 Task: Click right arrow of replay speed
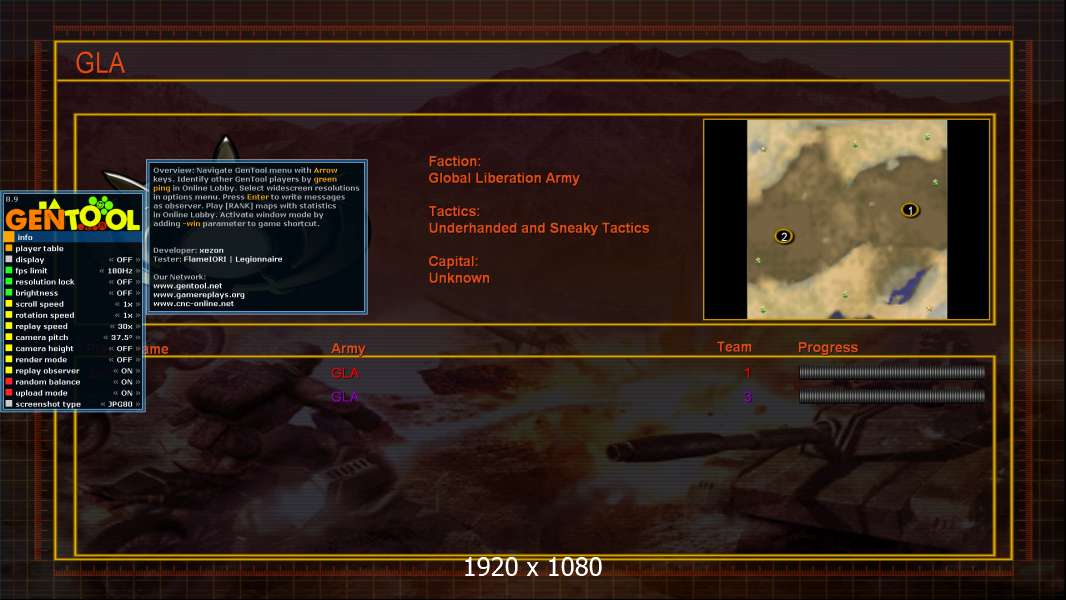click(x=138, y=326)
